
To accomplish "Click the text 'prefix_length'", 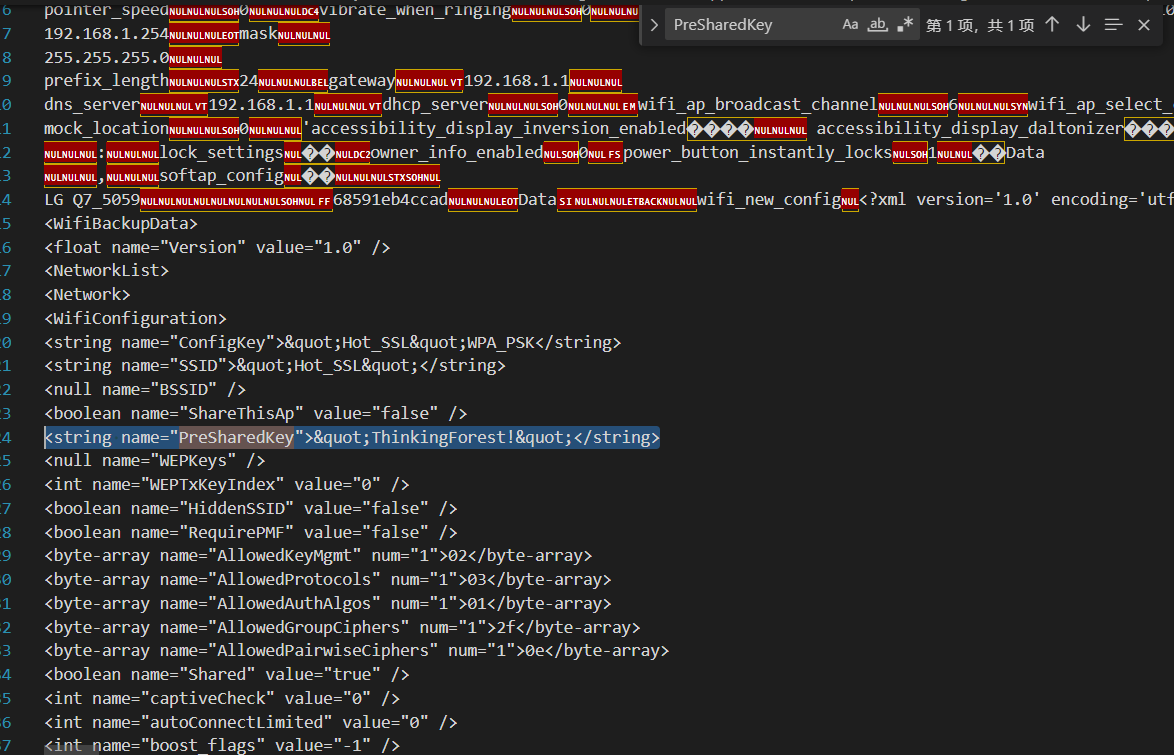I will [x=106, y=81].
